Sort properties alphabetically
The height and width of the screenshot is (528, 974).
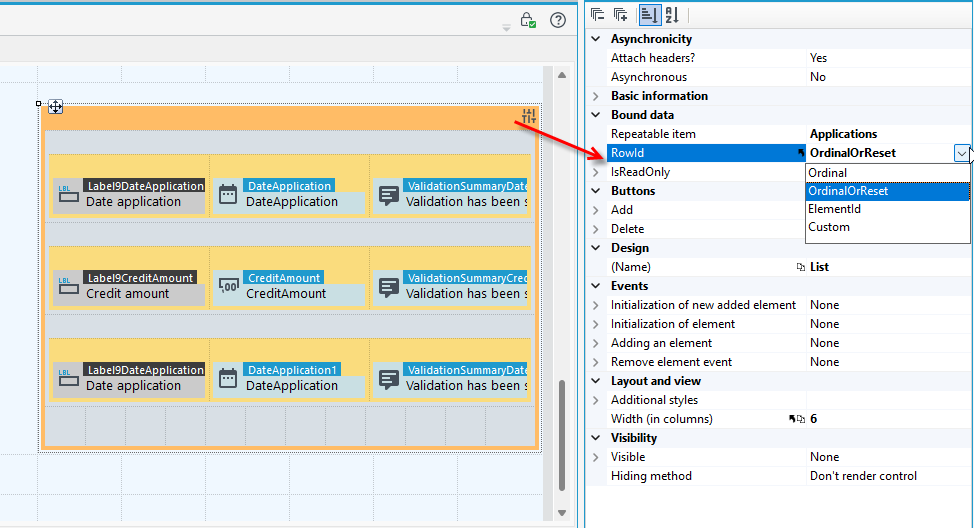[671, 14]
